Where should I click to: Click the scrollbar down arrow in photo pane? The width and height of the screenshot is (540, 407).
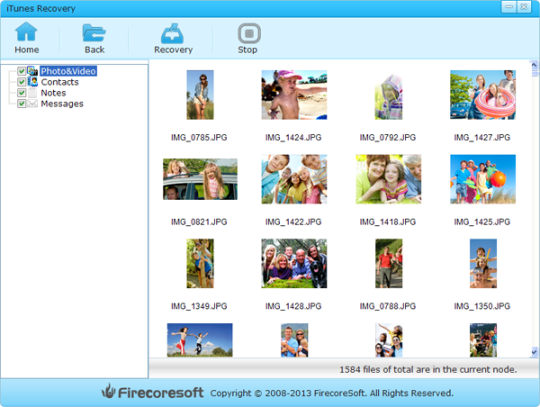[x=534, y=352]
